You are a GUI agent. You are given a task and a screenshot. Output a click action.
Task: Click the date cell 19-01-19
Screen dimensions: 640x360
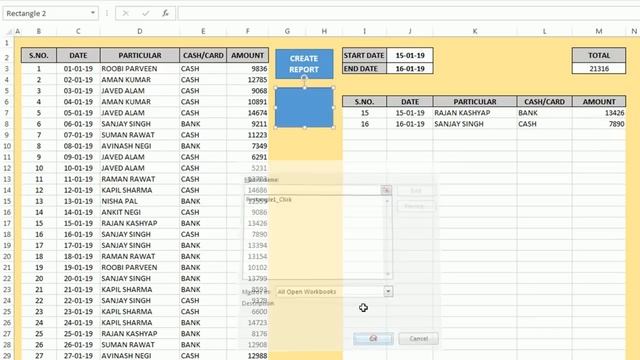[78, 267]
